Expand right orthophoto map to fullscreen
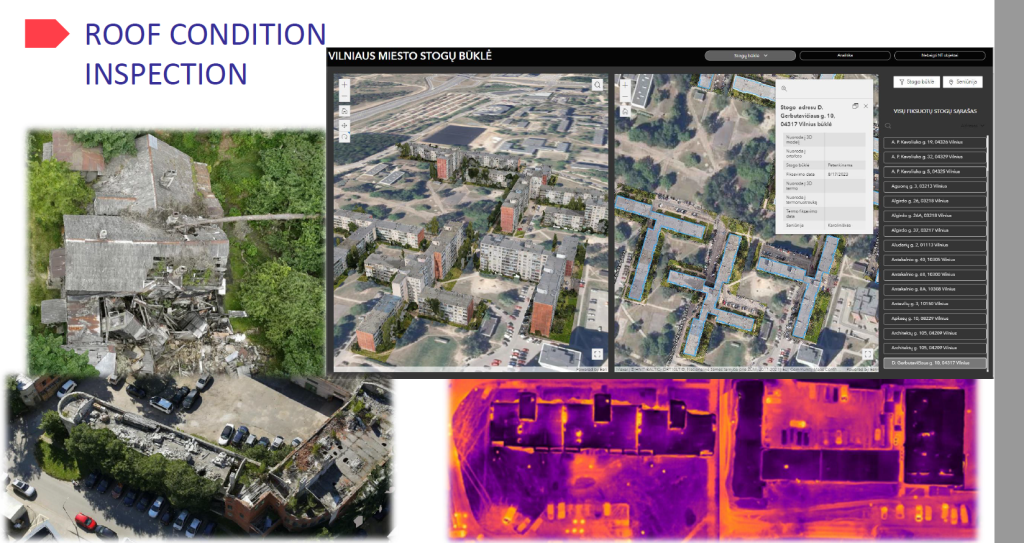The image size is (1024, 543). (x=866, y=353)
